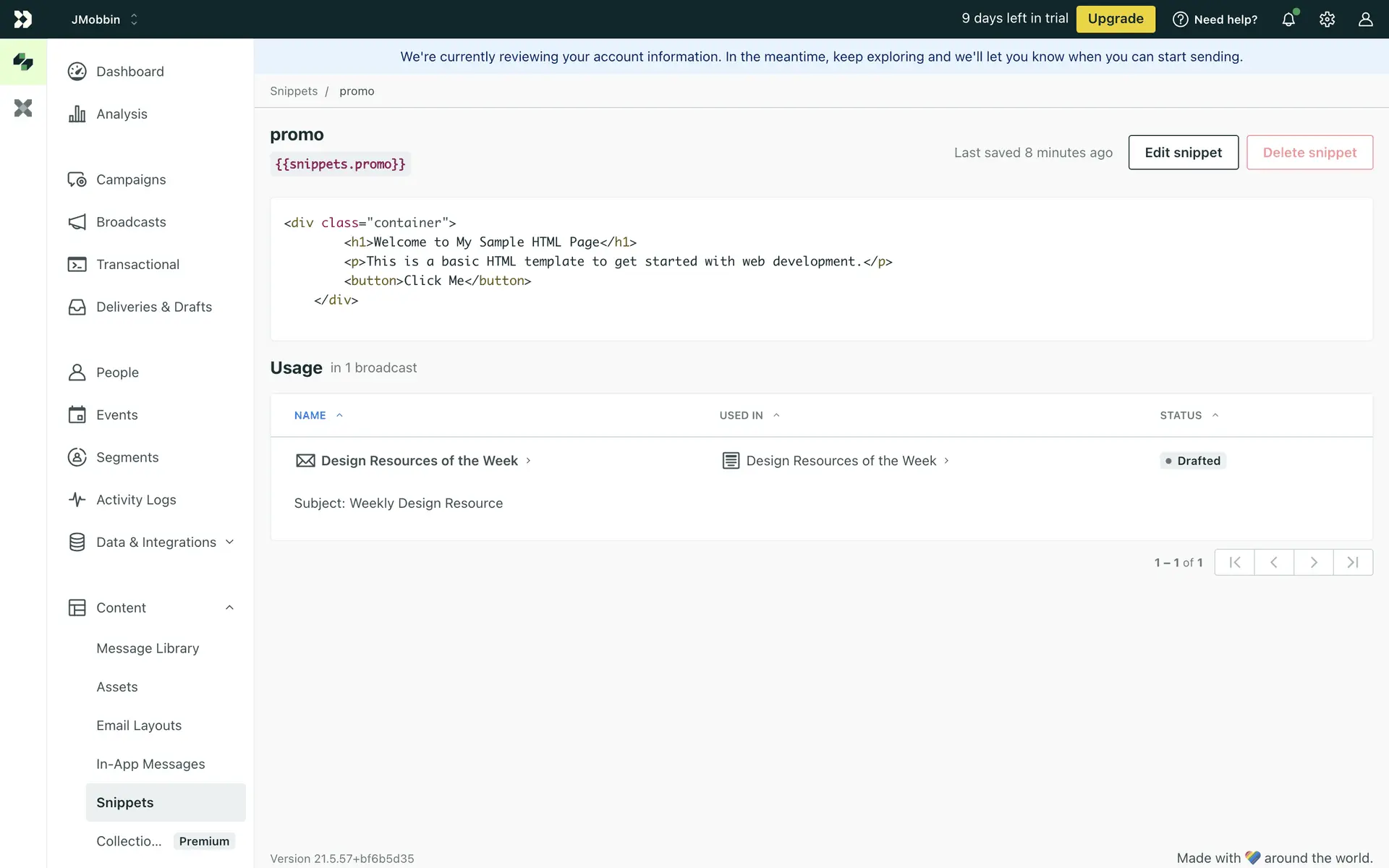Click the Broadcasts megaphone icon

(77, 222)
